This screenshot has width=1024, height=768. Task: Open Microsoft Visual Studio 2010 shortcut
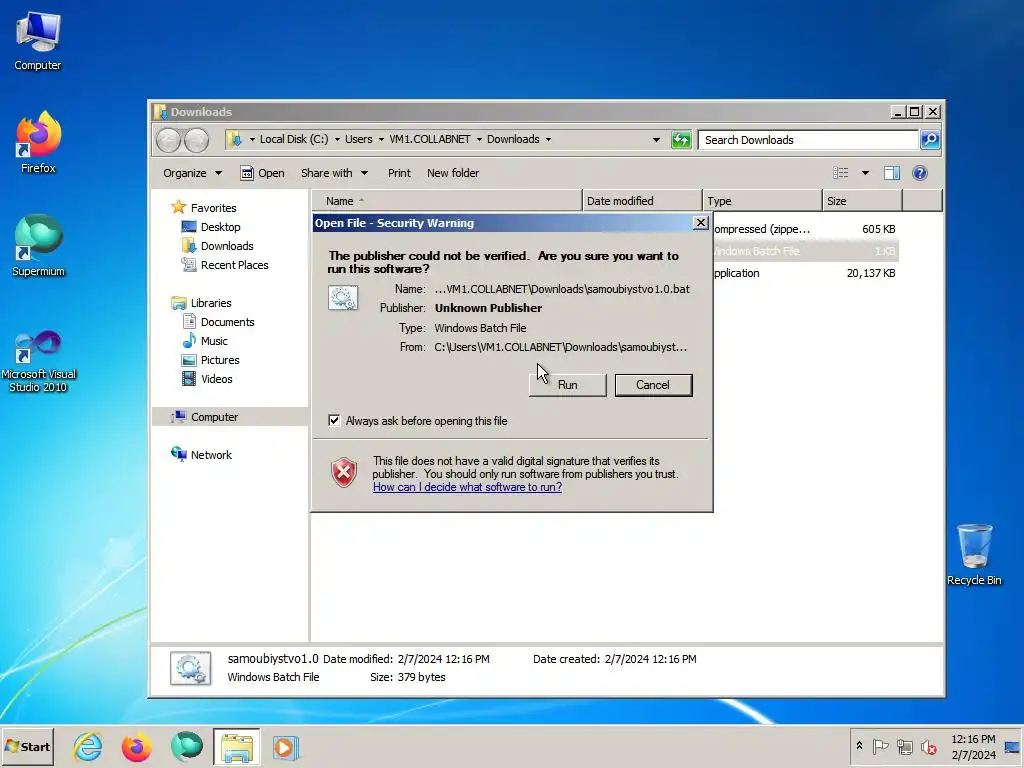tap(38, 360)
